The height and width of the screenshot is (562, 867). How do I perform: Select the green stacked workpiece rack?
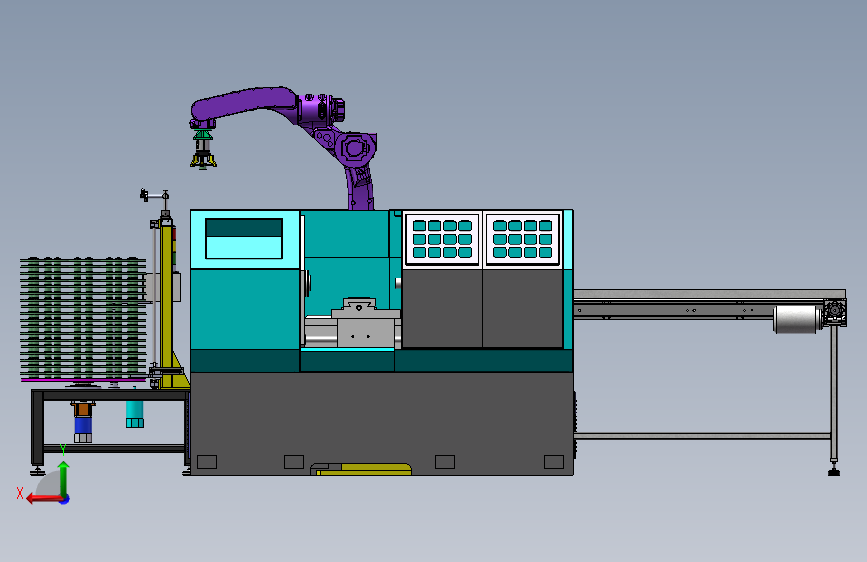[83, 318]
